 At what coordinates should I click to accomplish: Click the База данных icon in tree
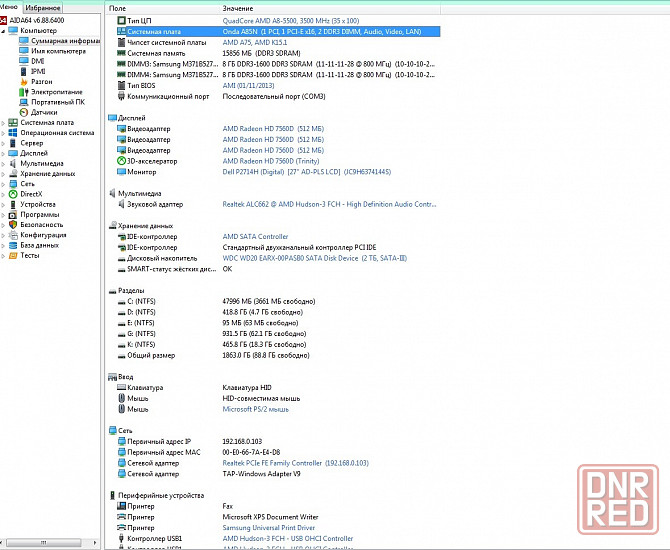[x=13, y=245]
